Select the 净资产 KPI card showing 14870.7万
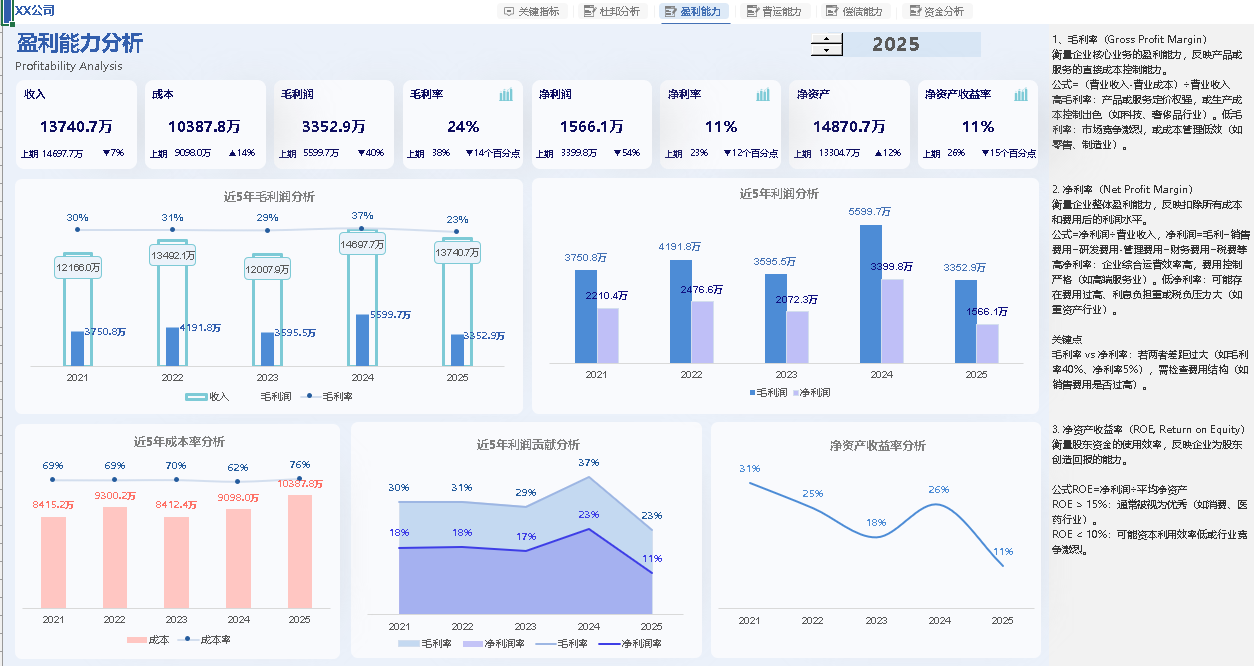The height and width of the screenshot is (666, 1258). pyautogui.click(x=848, y=124)
